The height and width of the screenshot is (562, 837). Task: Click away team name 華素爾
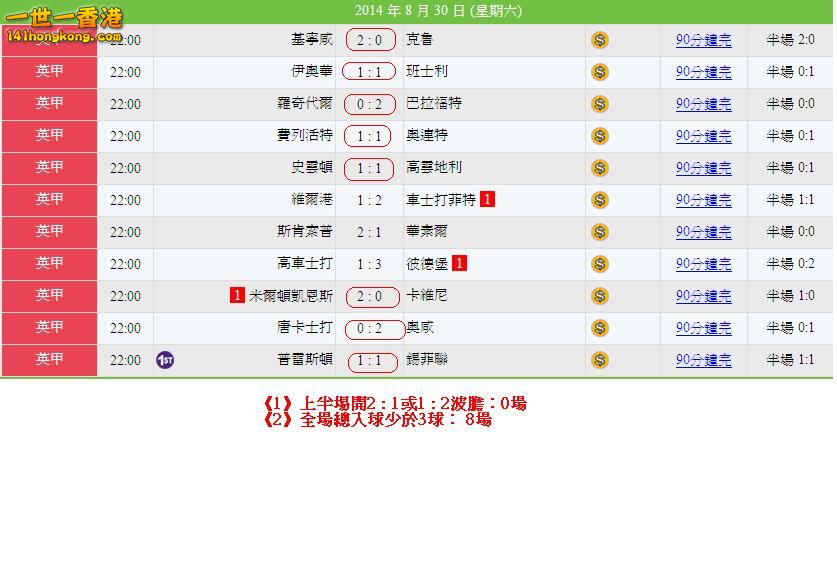(x=427, y=232)
